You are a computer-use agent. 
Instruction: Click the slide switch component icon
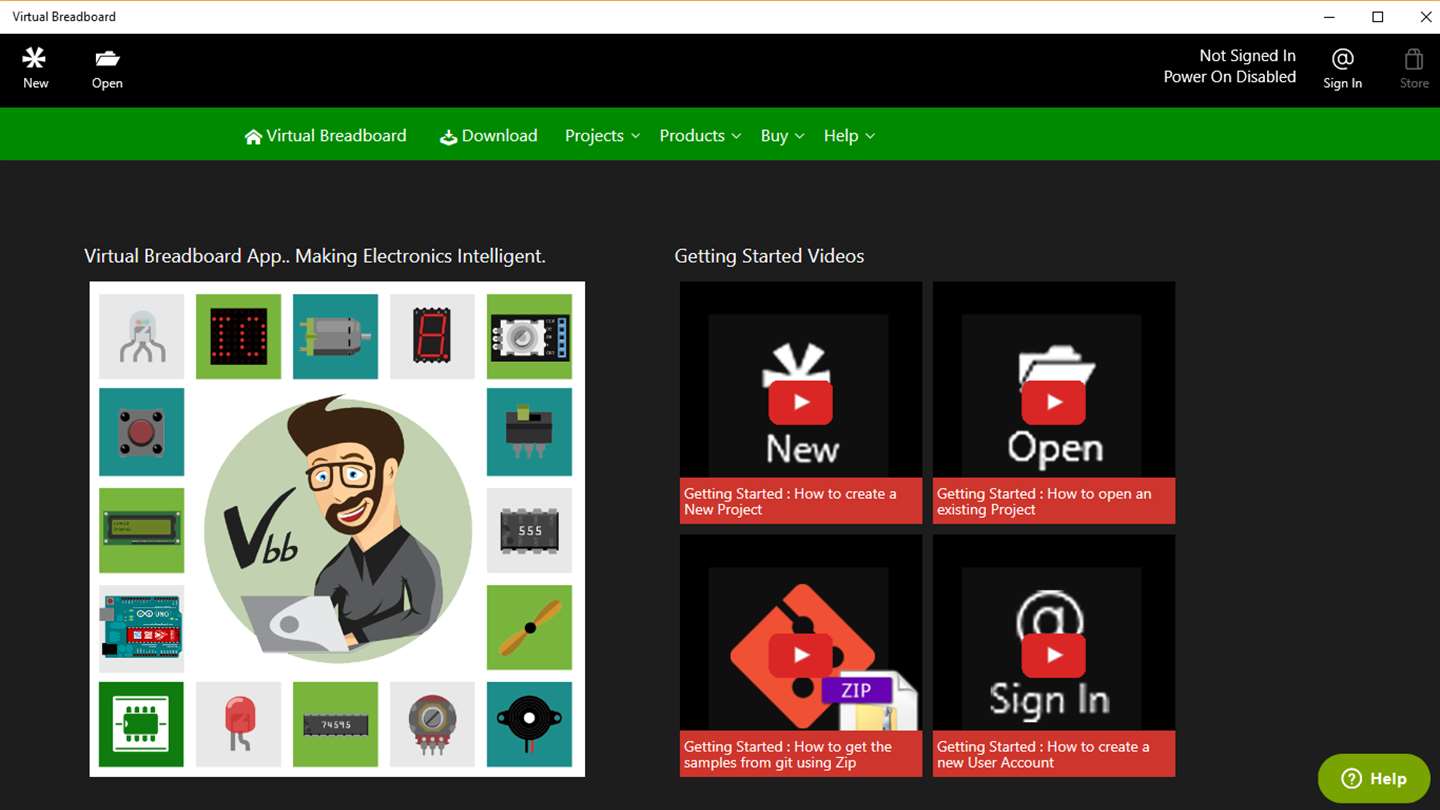[x=529, y=432]
